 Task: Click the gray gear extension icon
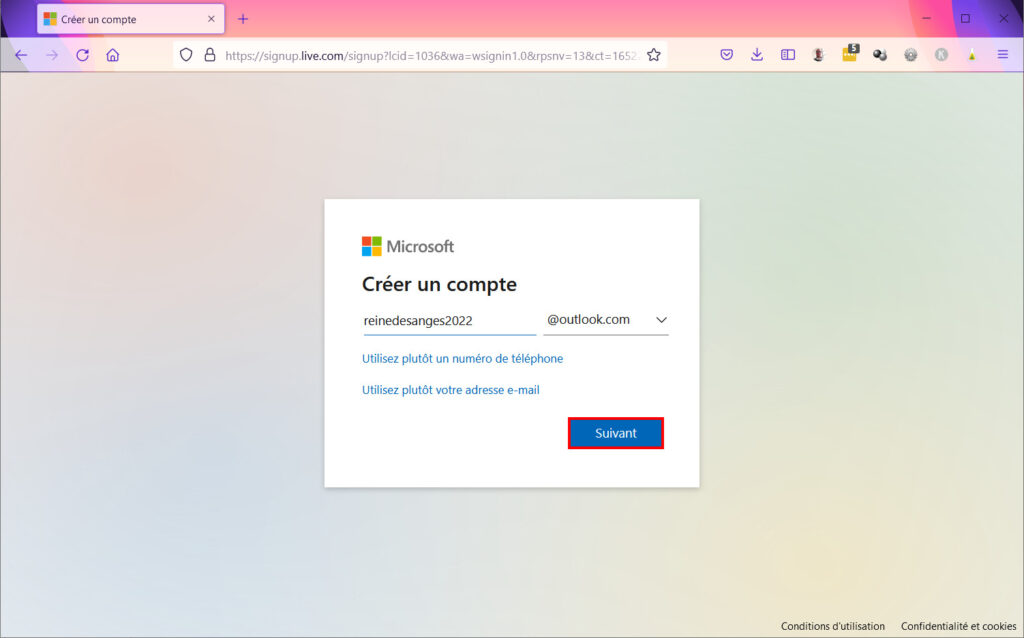click(910, 56)
